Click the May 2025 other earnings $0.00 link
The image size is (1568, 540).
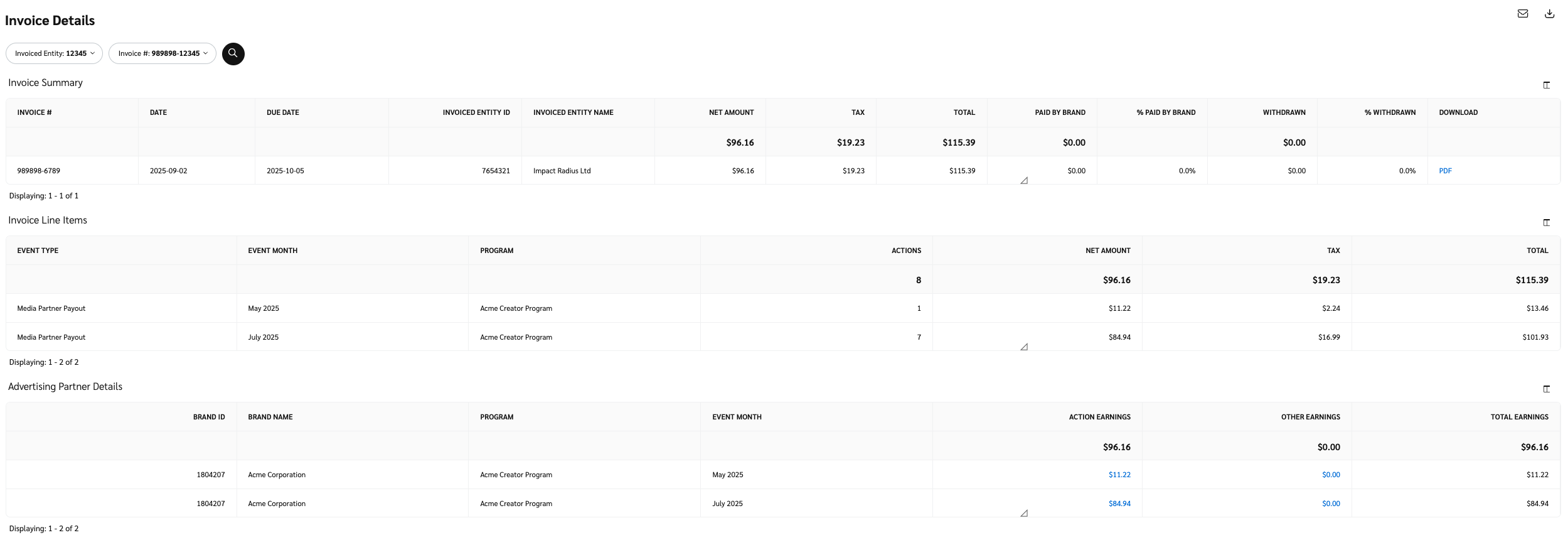coord(1330,475)
